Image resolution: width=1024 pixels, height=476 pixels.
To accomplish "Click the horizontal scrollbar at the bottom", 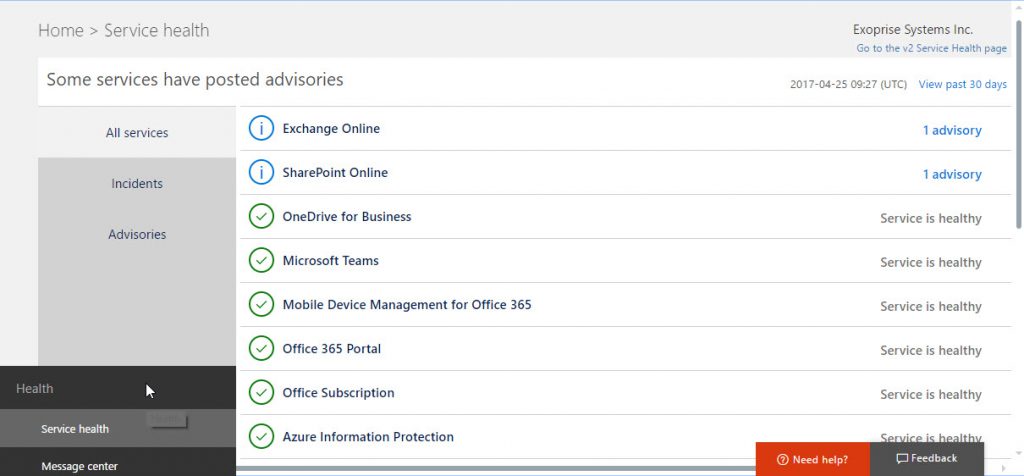I will 496,468.
